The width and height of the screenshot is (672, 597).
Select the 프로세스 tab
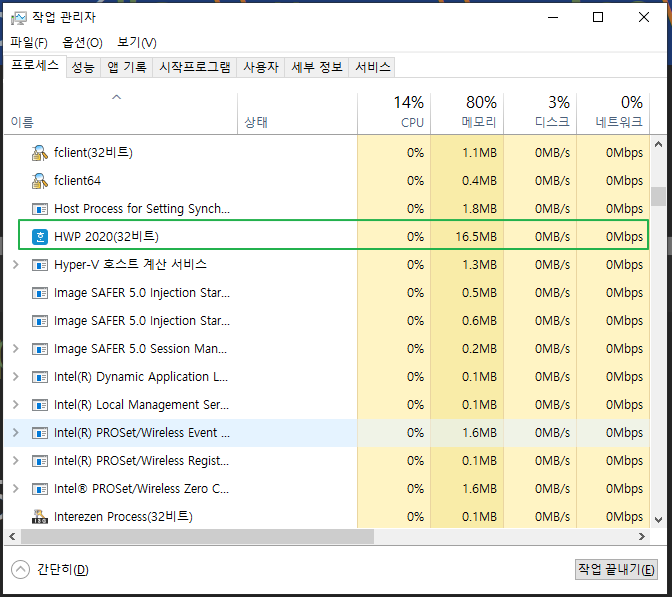click(x=35, y=66)
